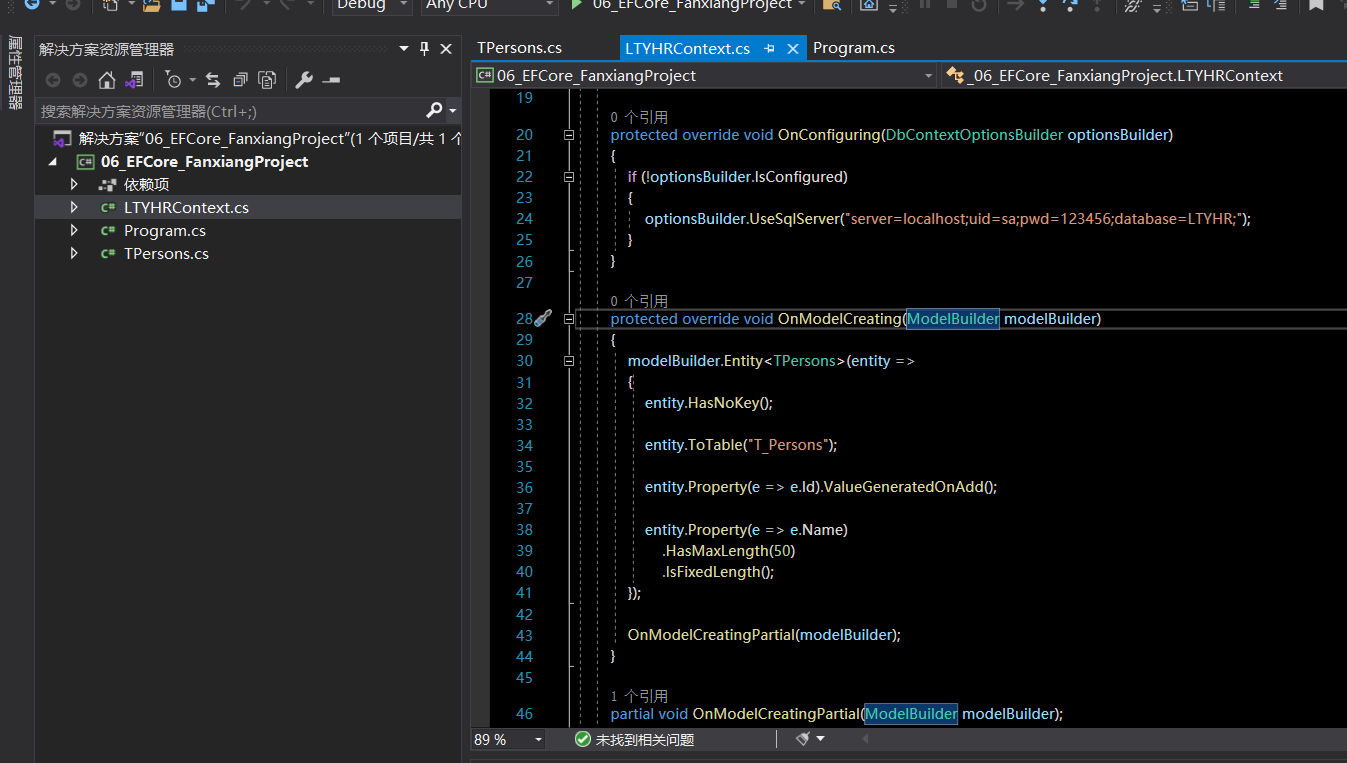Open Solution Explorer window options arrow
The height and width of the screenshot is (763, 1347).
pyautogui.click(x=404, y=48)
